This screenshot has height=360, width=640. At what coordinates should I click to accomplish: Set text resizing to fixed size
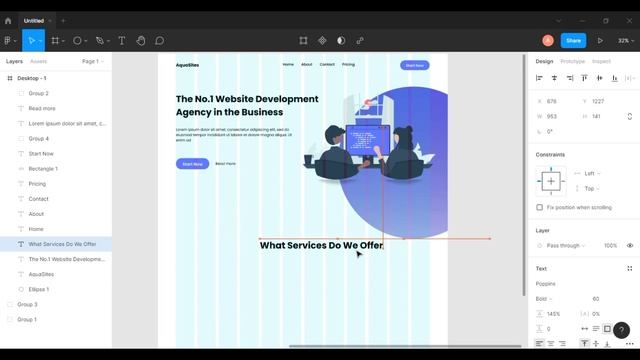(607, 329)
